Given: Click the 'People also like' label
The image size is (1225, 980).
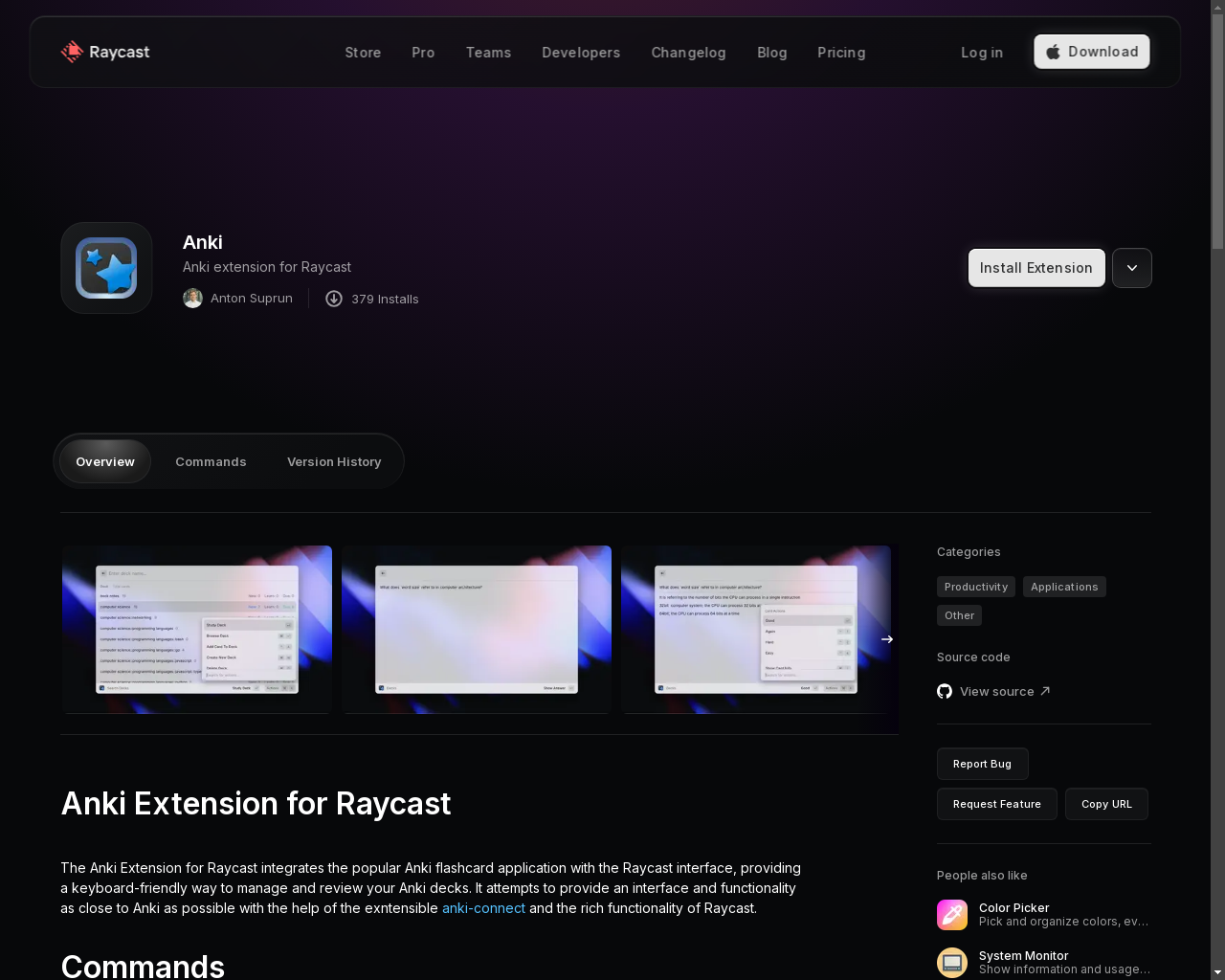Looking at the screenshot, I should point(982,875).
